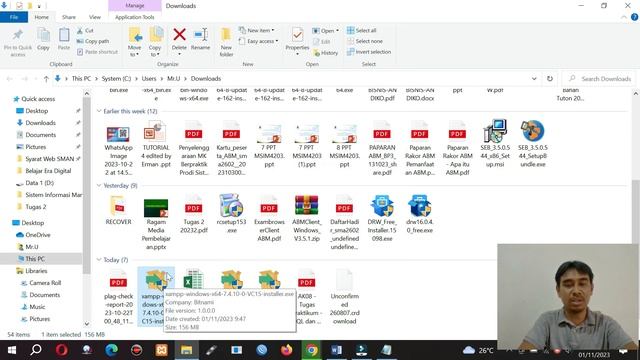This screenshot has width=640, height=360.
Task: Launch Google Chrome from the taskbar
Action: click(x=311, y=350)
